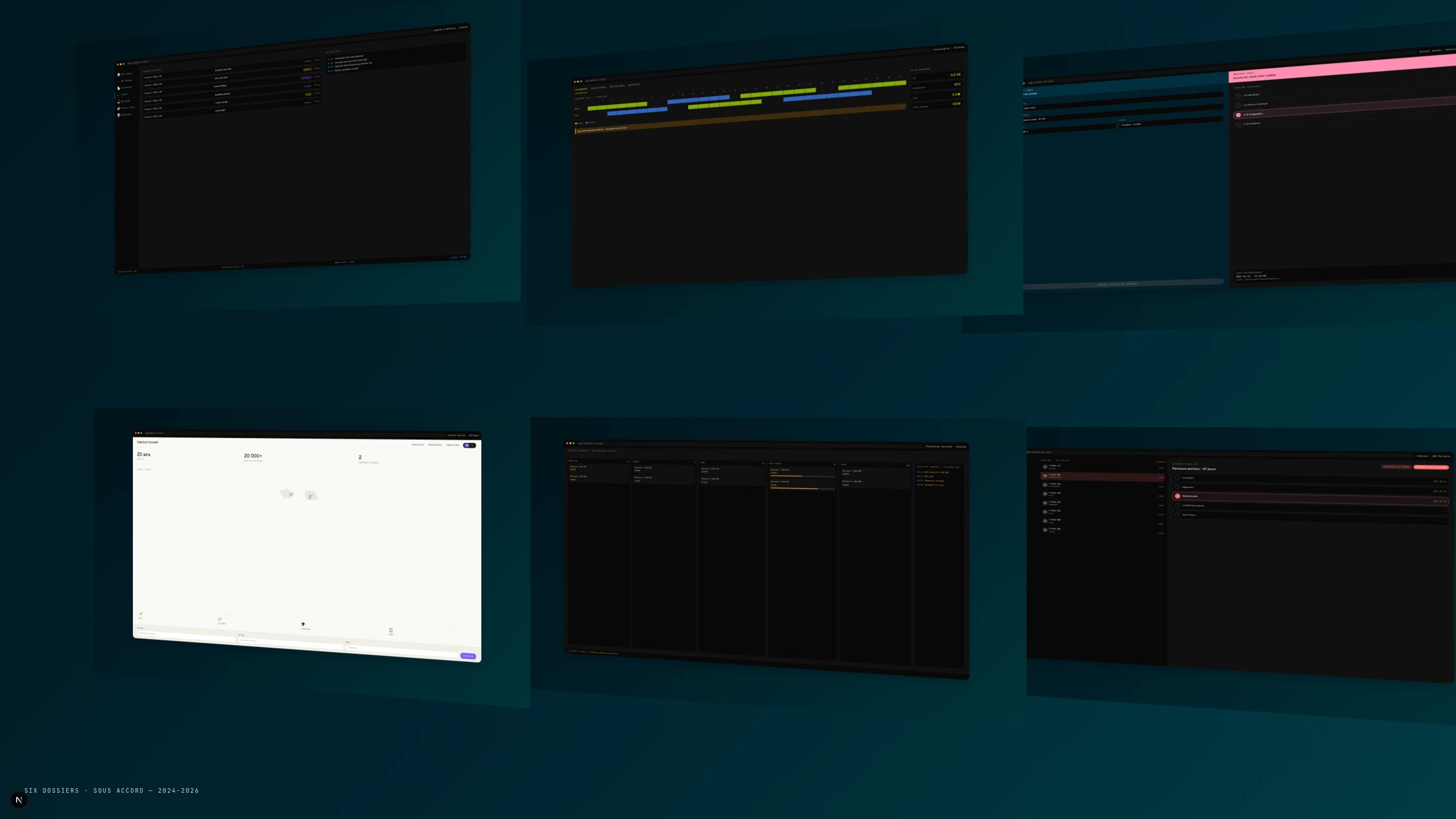1456x819 pixels.
Task: Click the "20 000+" statistic
Action: click(x=253, y=456)
